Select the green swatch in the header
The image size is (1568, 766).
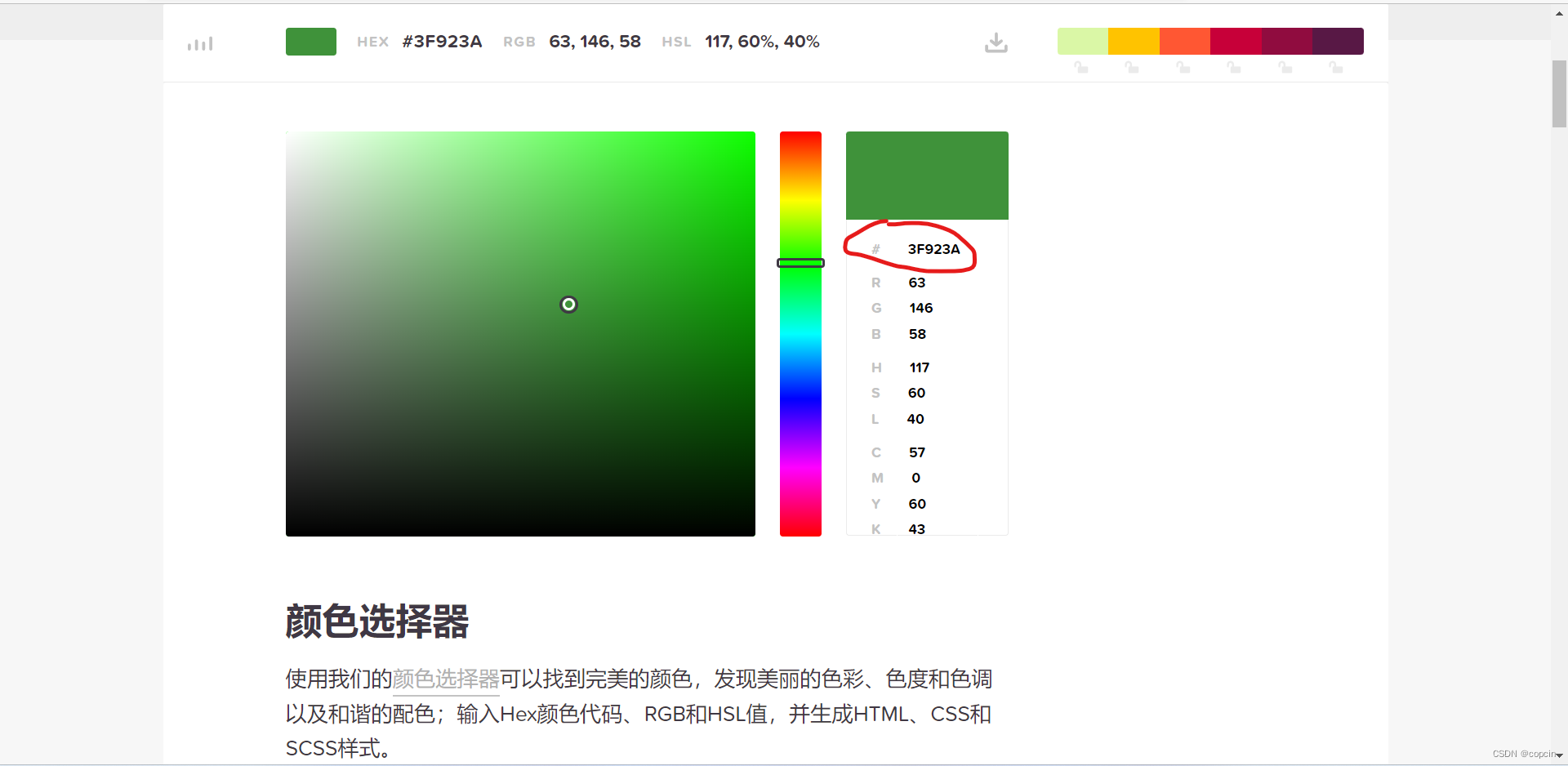[310, 41]
